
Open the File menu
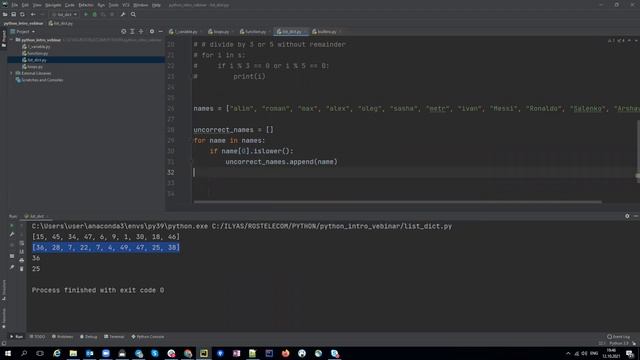click(x=14, y=5)
